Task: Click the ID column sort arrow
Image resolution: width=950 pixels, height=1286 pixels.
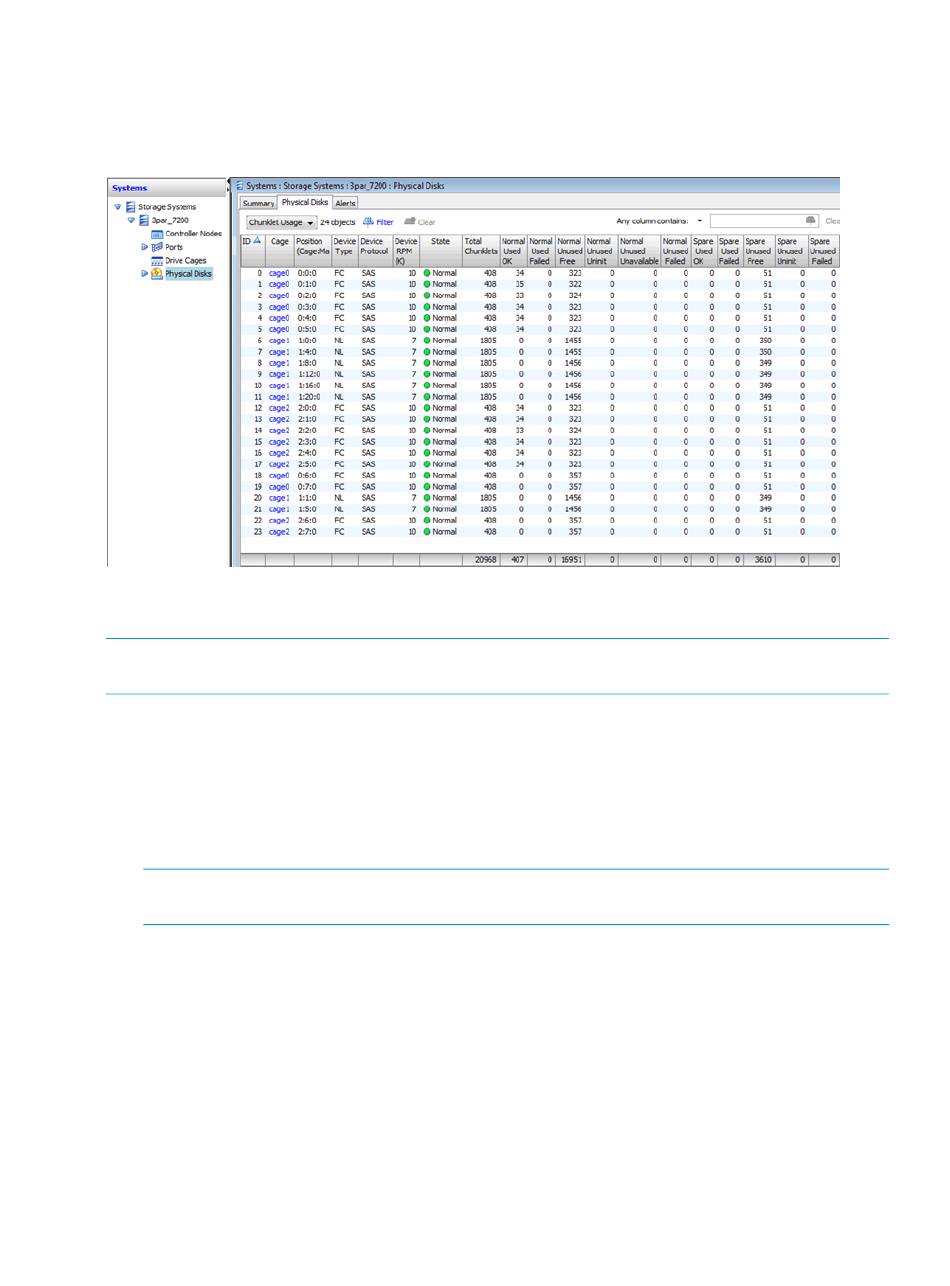Action: point(257,241)
